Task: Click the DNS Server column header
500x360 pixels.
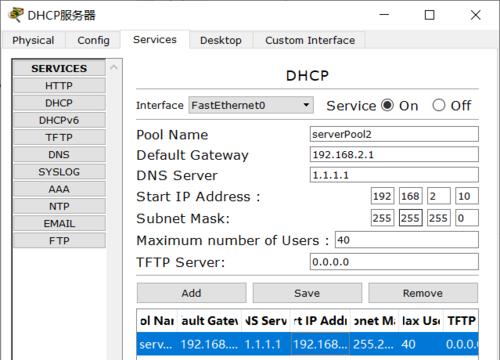Action: (266, 321)
